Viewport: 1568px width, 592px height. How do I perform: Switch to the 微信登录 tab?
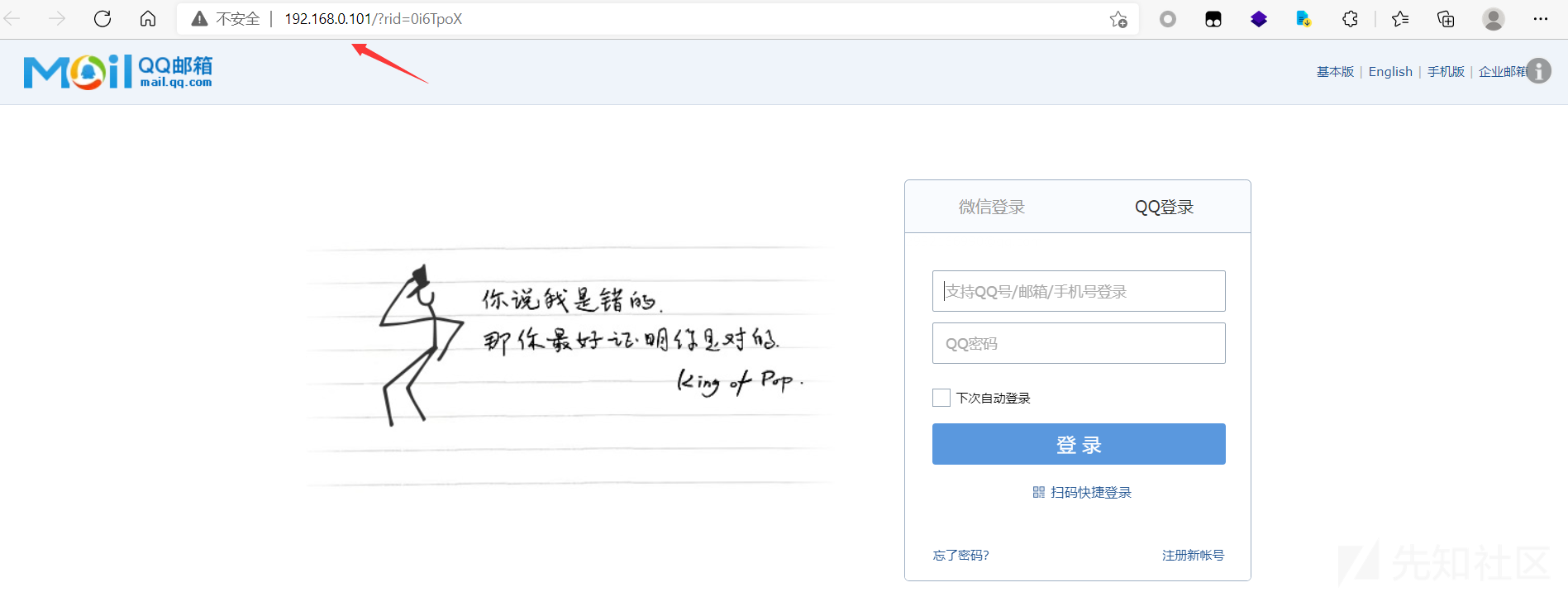point(991,208)
